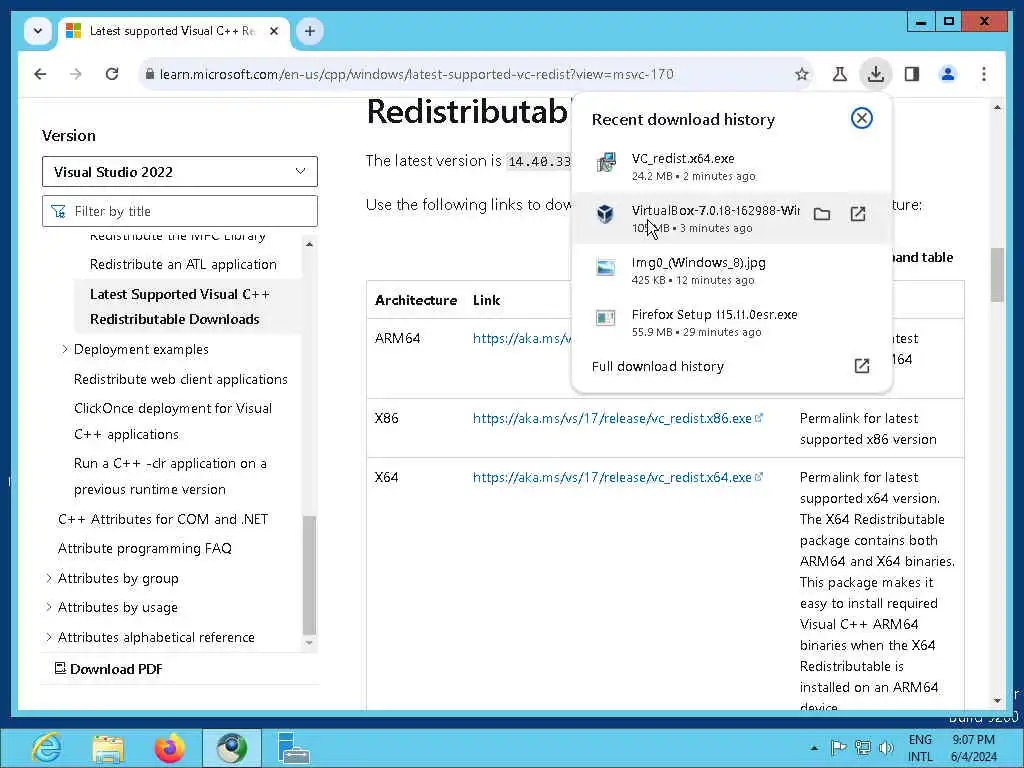This screenshot has width=1024, height=768.
Task: Click the Filter by title field
Action: 180,211
